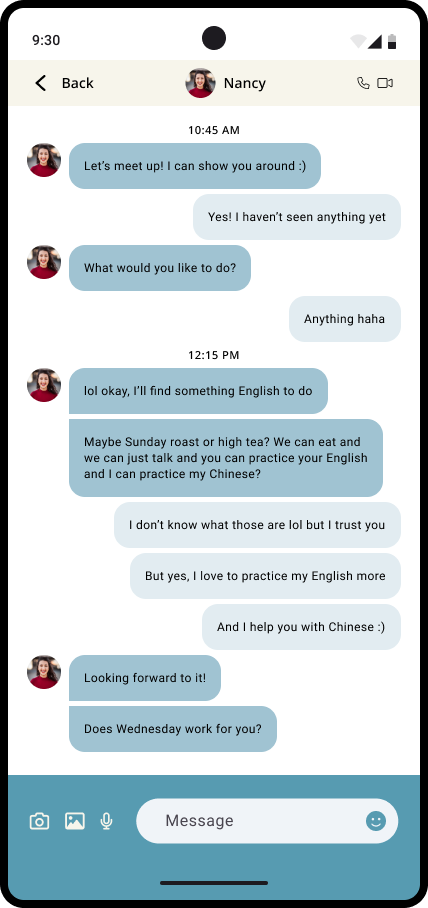The height and width of the screenshot is (908, 428).
Task: Focus the Message text field
Action: click(x=267, y=821)
